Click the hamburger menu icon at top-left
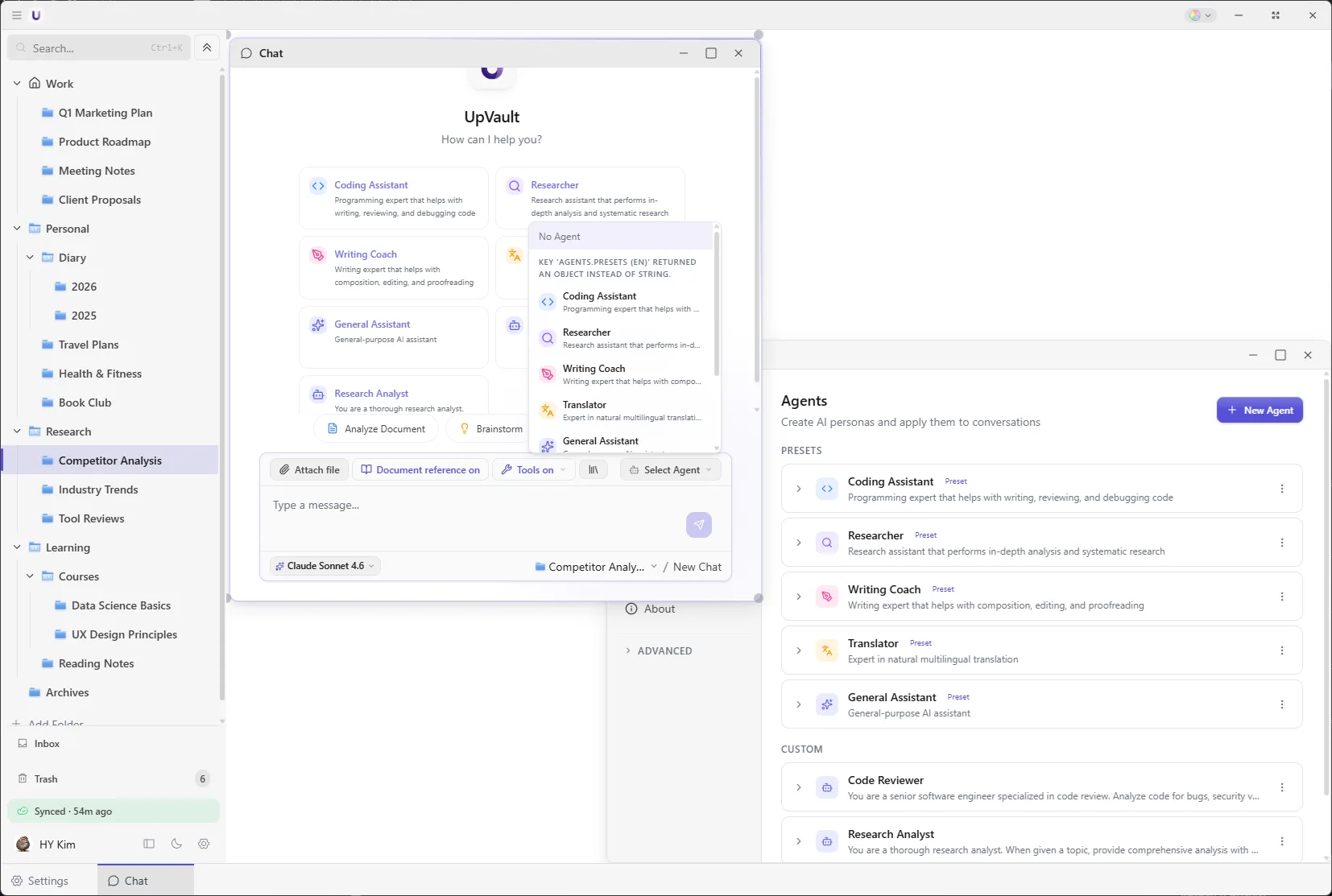The width and height of the screenshot is (1332, 896). pyautogui.click(x=16, y=15)
